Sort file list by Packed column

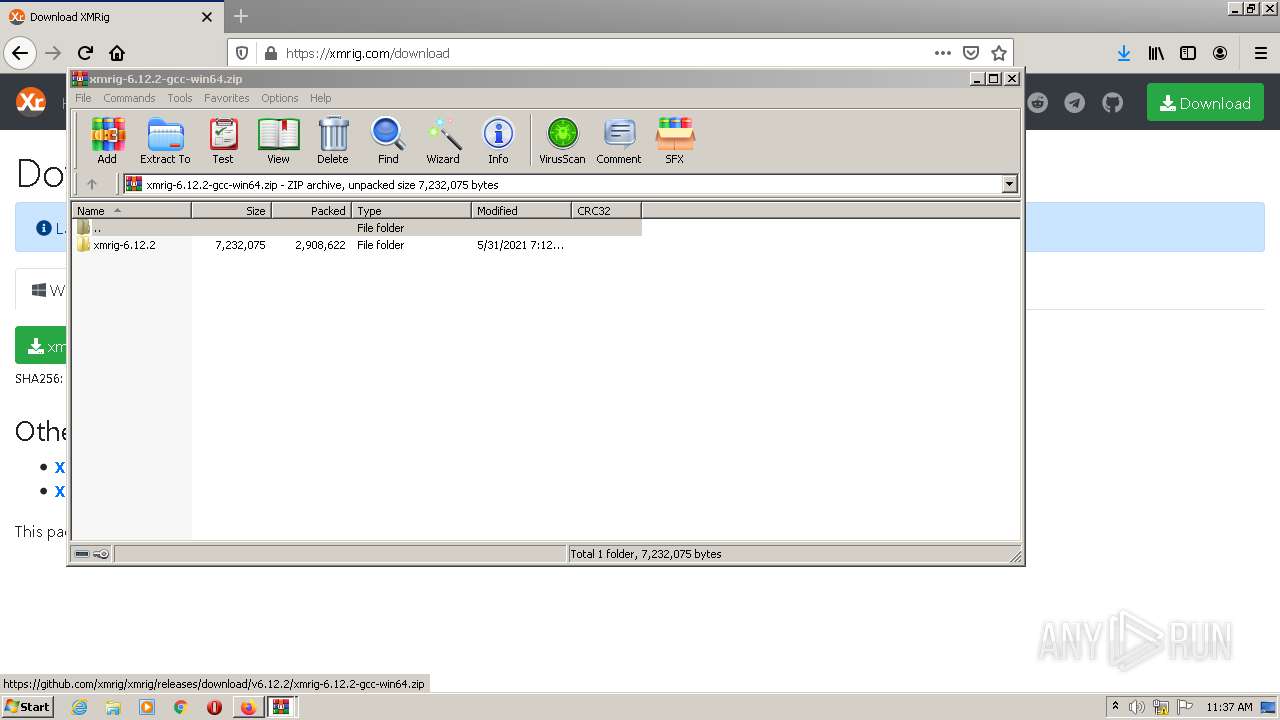coord(311,211)
